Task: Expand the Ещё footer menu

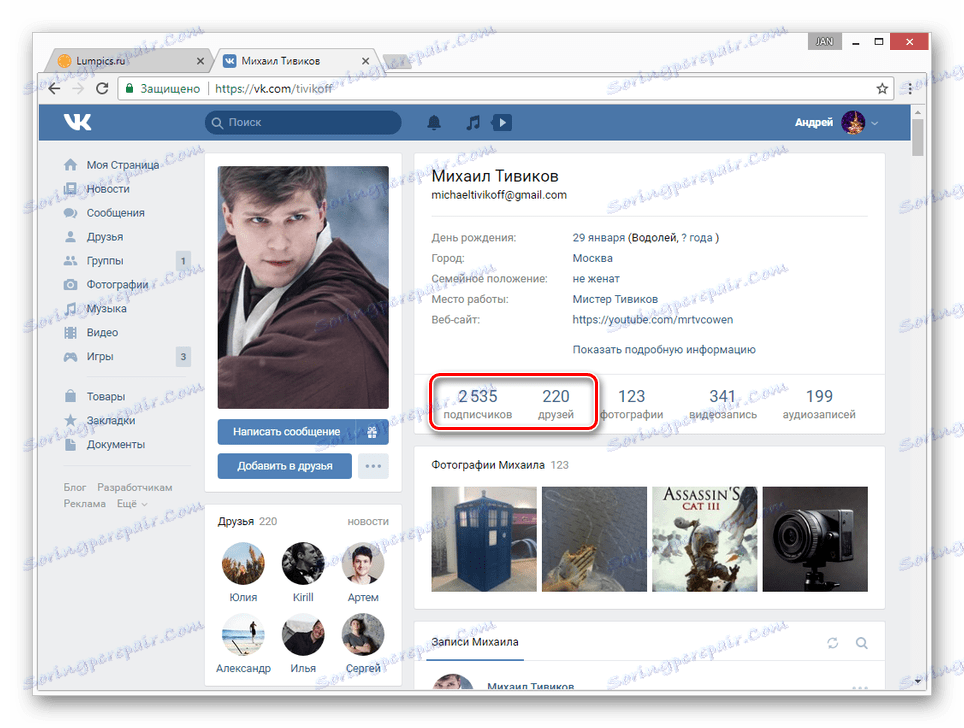Action: click(132, 504)
